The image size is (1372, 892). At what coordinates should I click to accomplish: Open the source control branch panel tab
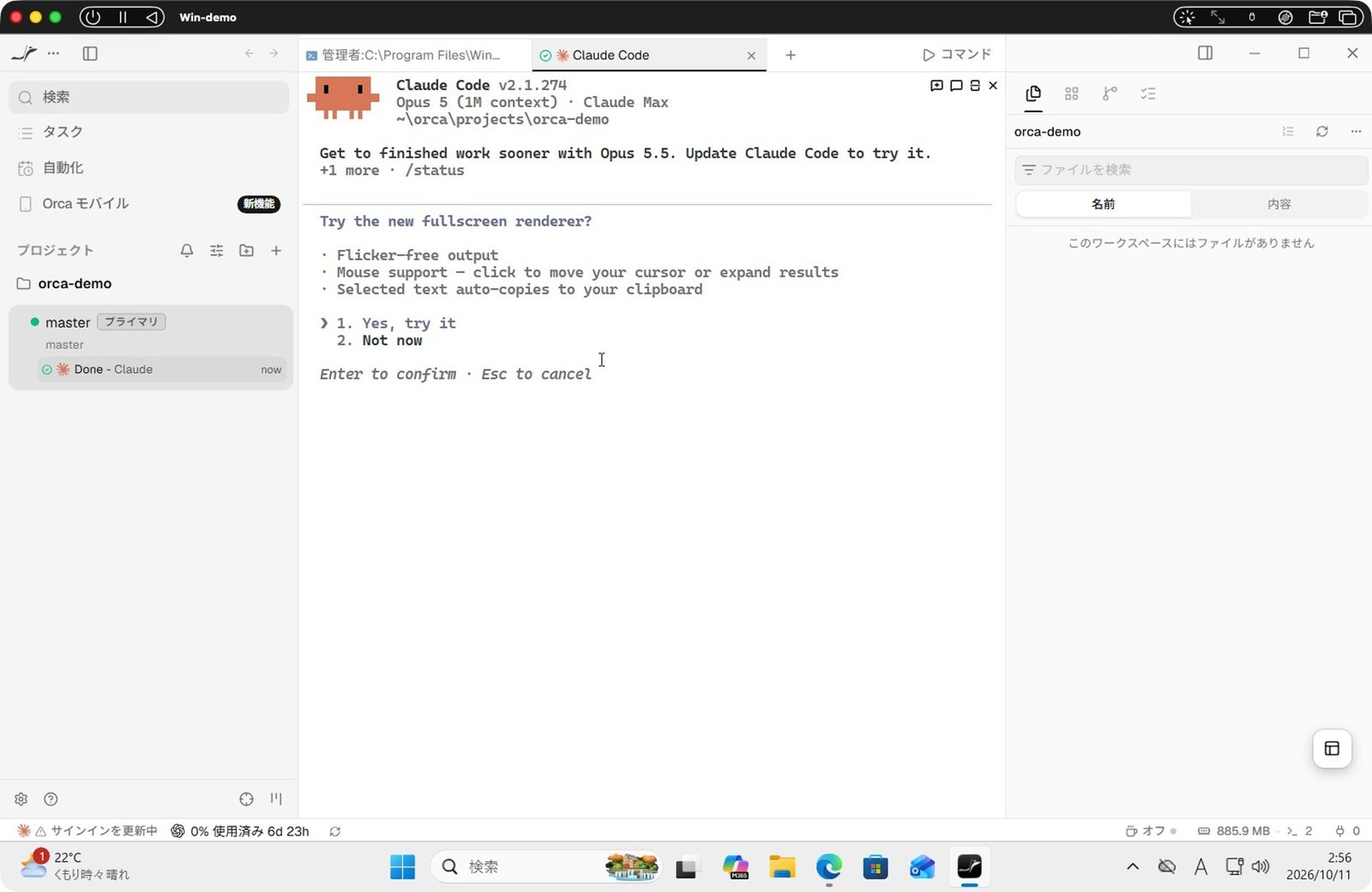tap(1110, 93)
